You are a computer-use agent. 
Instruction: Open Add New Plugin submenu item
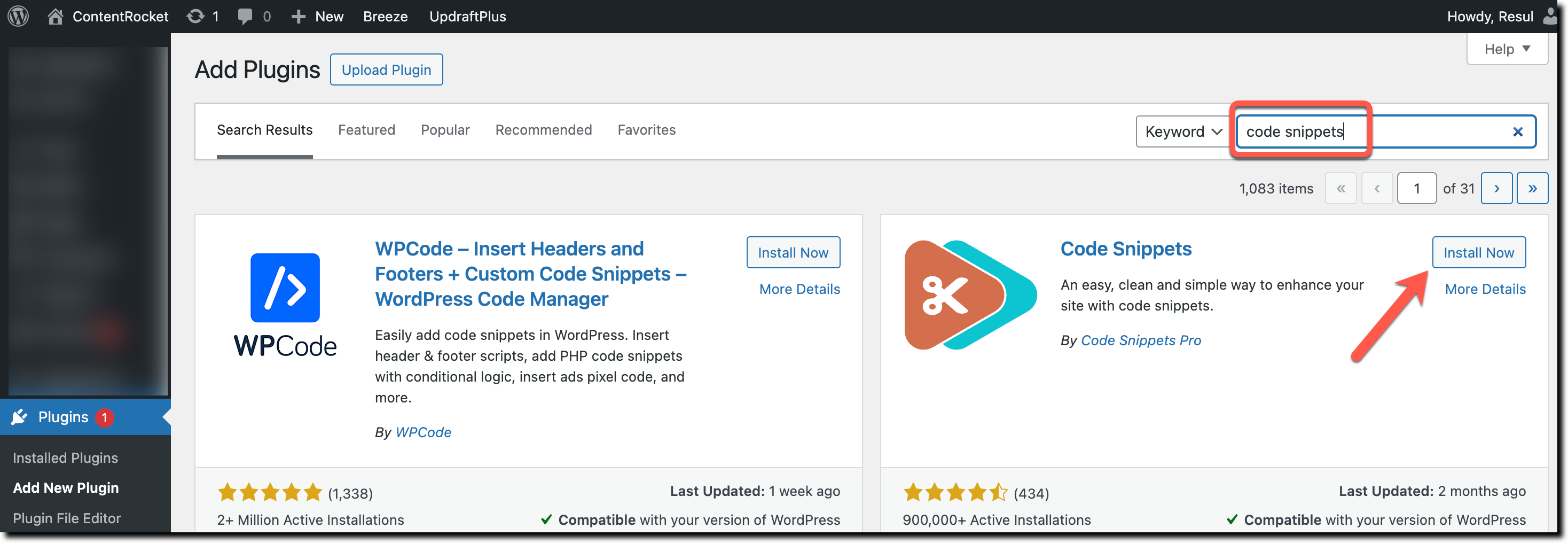pyautogui.click(x=66, y=487)
